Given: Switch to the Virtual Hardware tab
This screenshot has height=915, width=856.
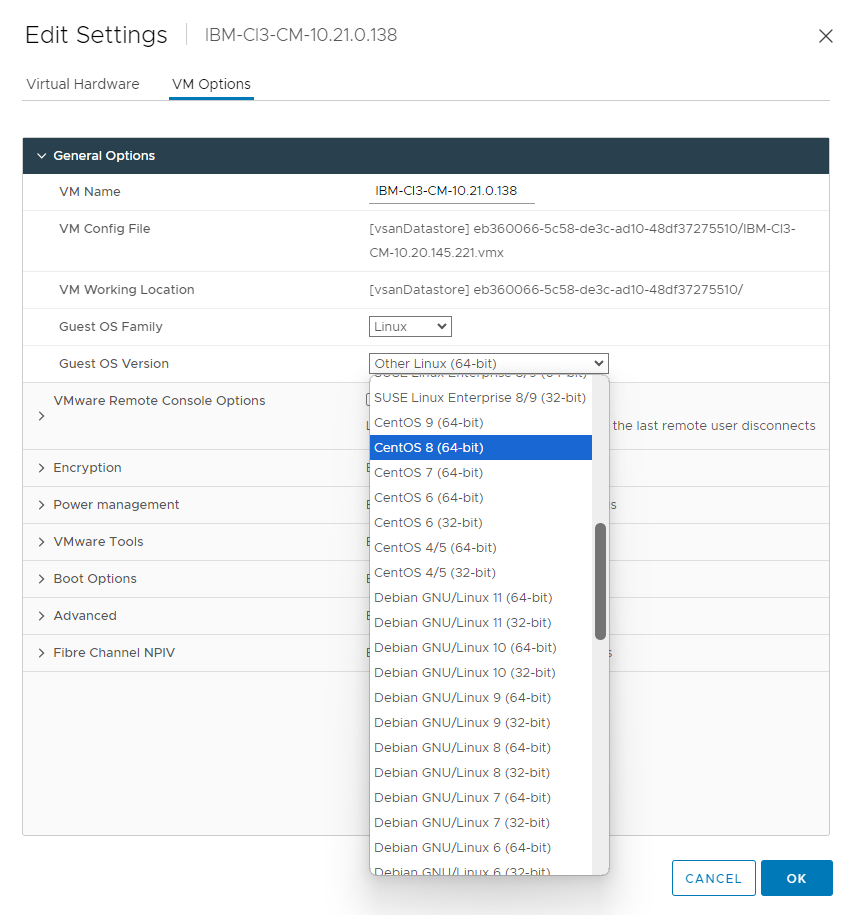Looking at the screenshot, I should [x=83, y=84].
